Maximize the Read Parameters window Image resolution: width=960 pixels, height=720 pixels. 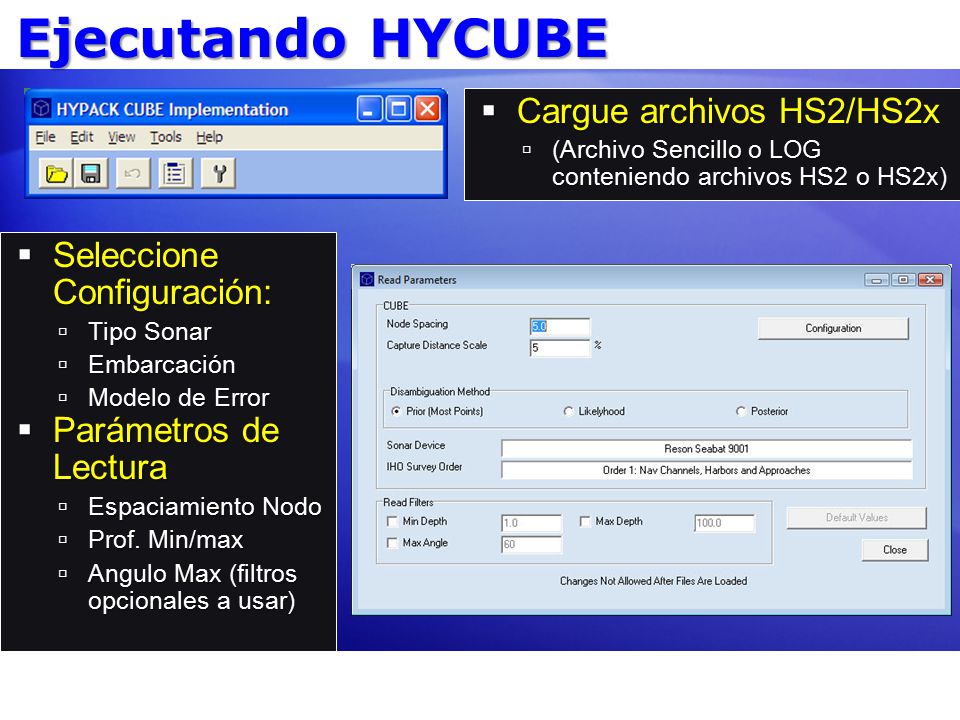click(x=903, y=280)
